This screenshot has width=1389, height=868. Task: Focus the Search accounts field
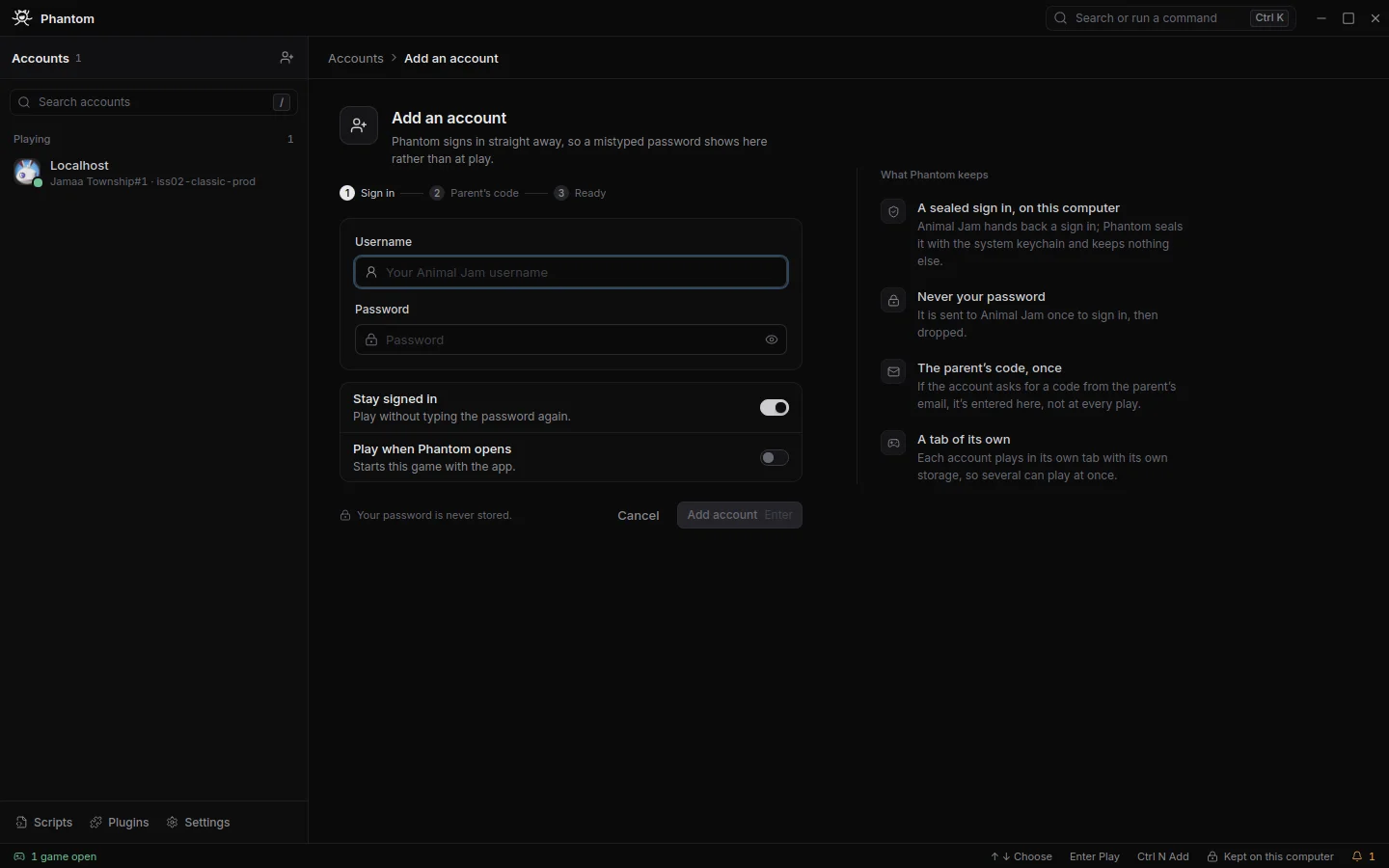click(153, 102)
